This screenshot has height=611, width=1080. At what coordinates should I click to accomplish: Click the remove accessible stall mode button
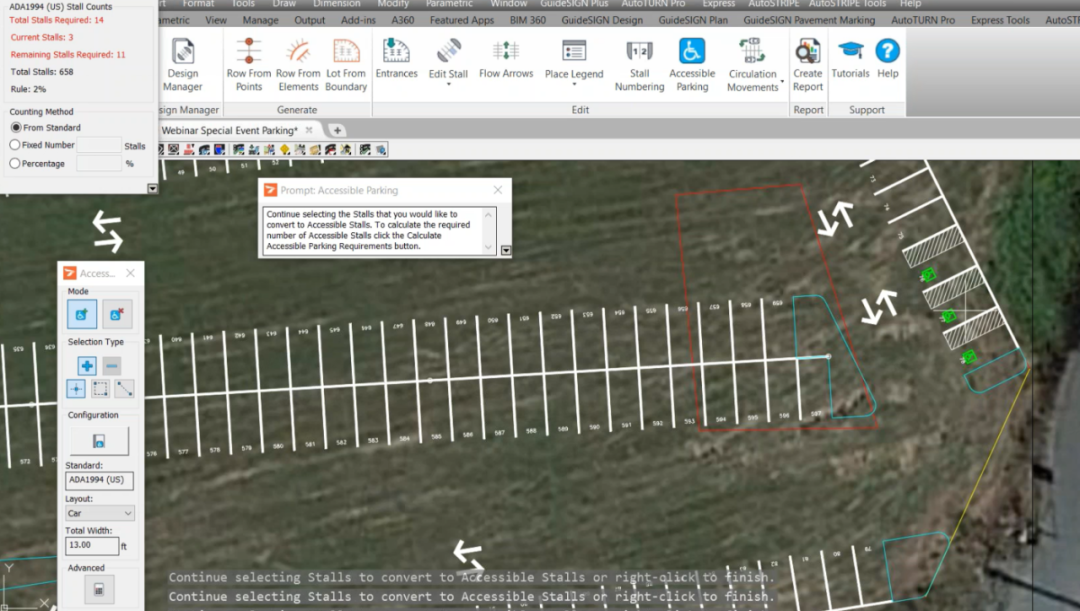(x=117, y=314)
